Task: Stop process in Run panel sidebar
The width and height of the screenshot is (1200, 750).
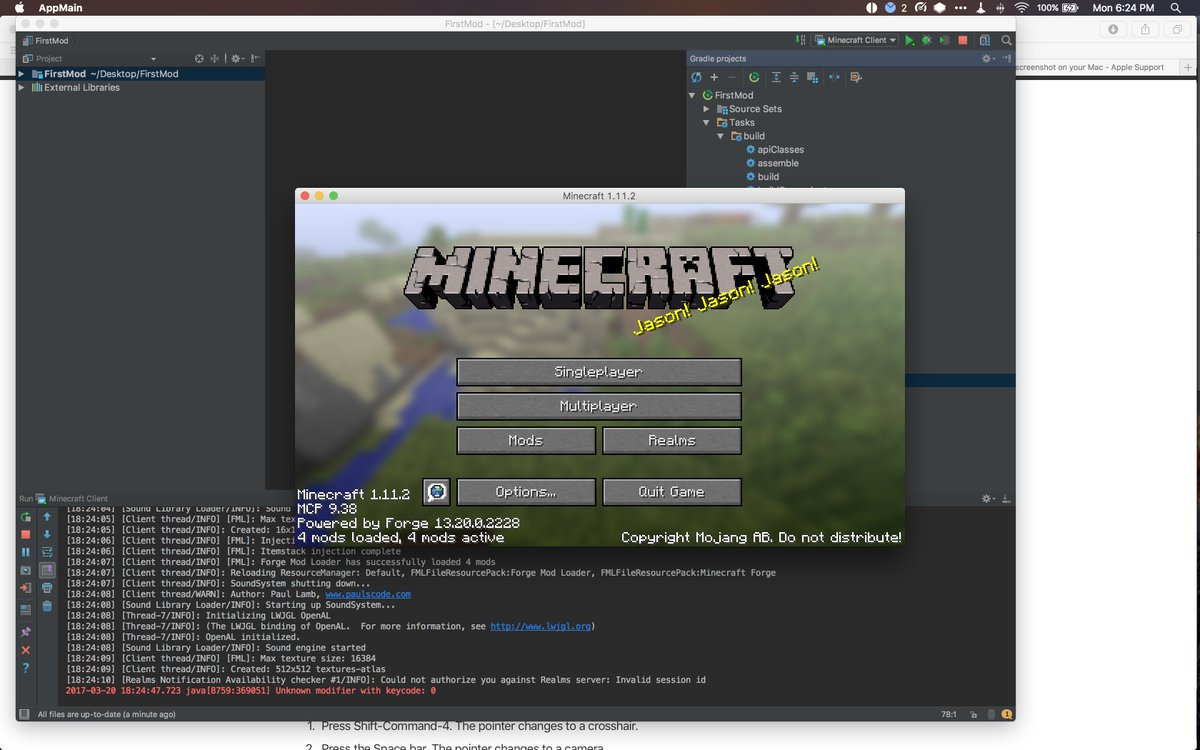Action: coord(25,534)
